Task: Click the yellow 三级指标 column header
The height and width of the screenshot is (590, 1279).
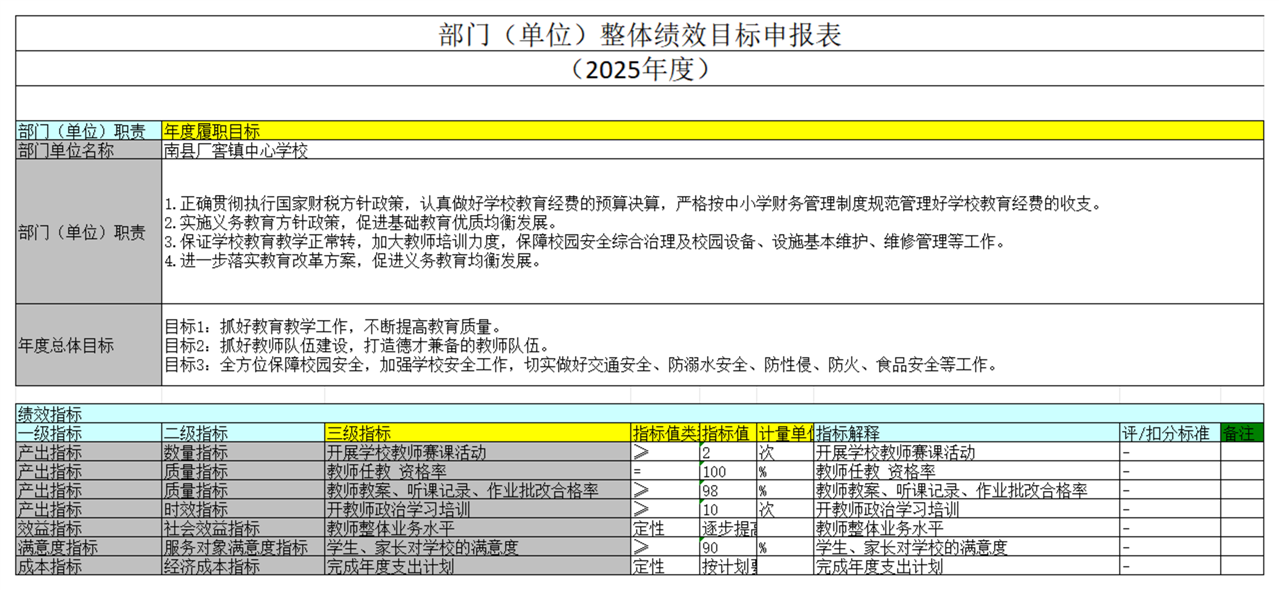Action: (x=477, y=433)
